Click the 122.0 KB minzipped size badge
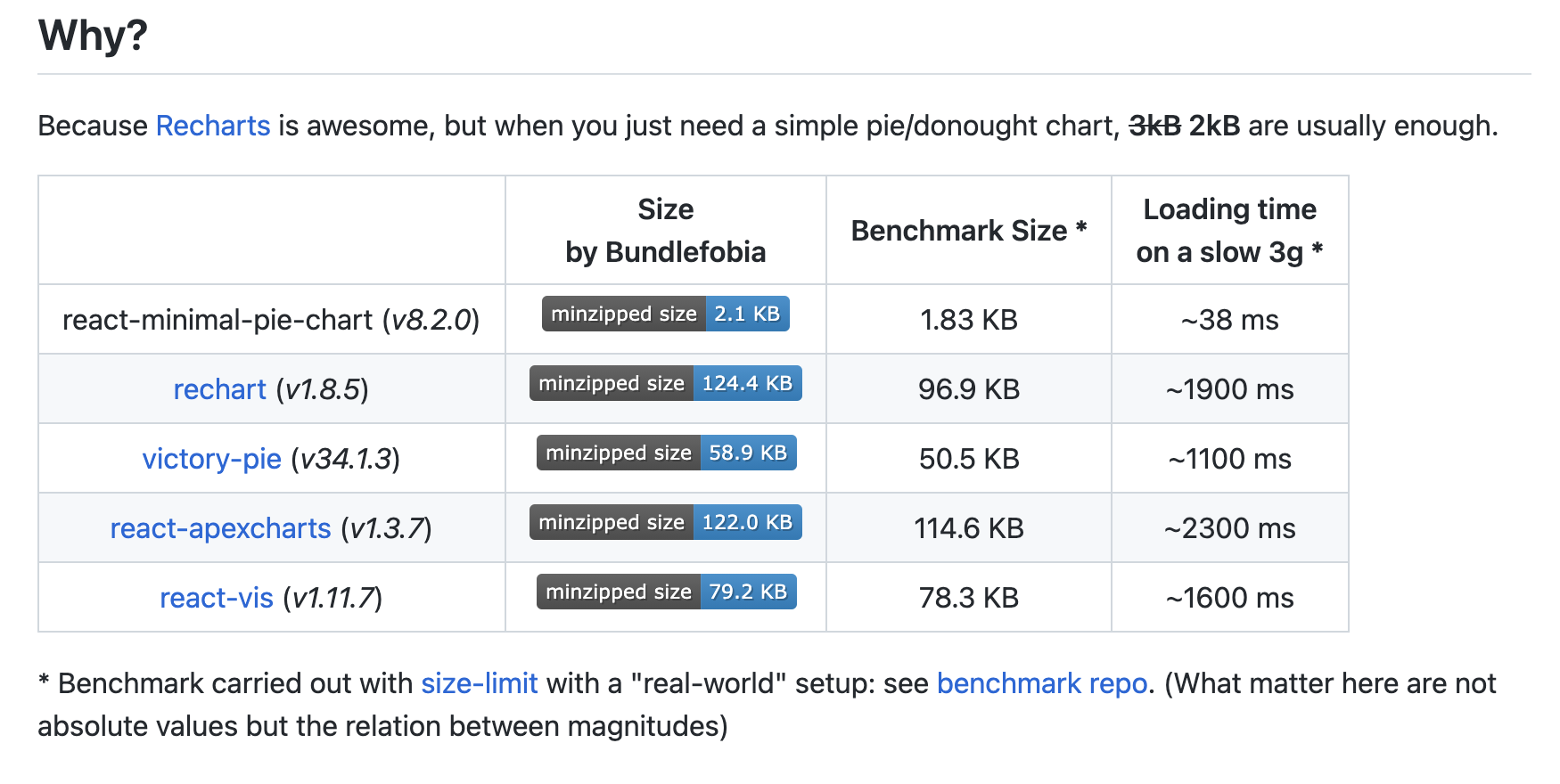Screen dimensions: 1560x784 coord(665,522)
